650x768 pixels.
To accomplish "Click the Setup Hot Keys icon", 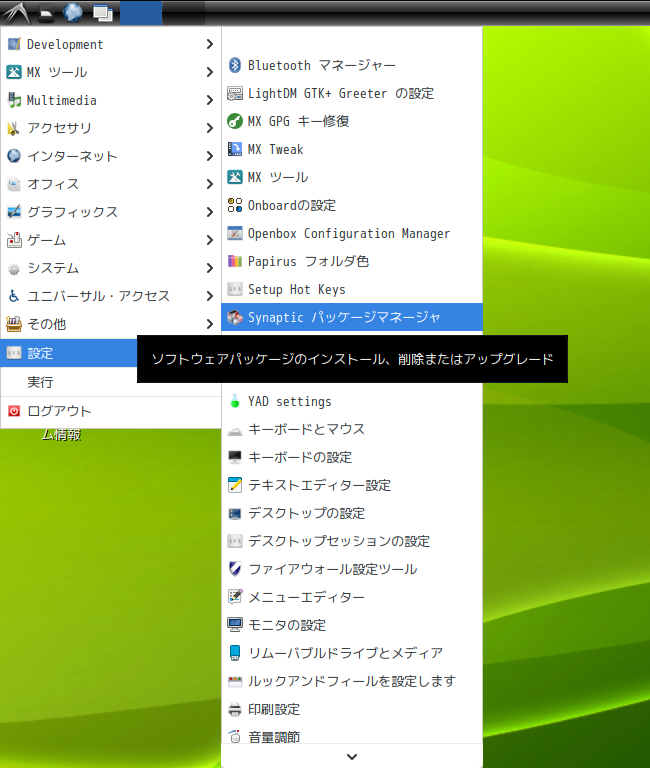I will point(235,289).
